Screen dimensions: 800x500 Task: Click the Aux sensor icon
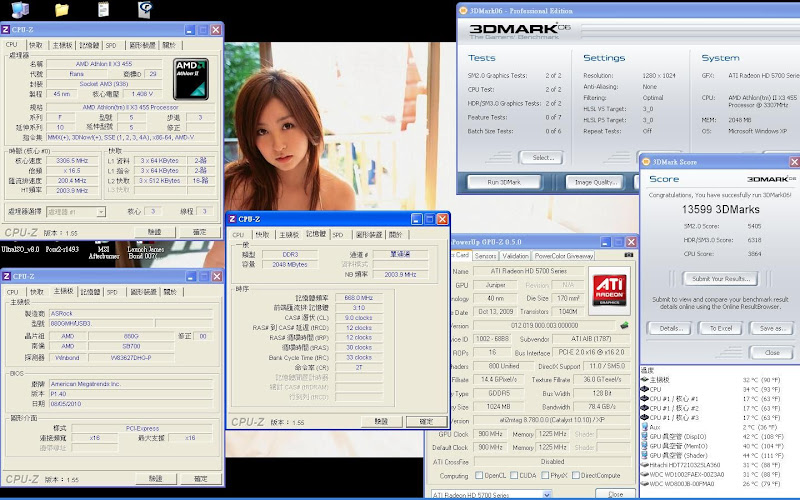coord(644,427)
